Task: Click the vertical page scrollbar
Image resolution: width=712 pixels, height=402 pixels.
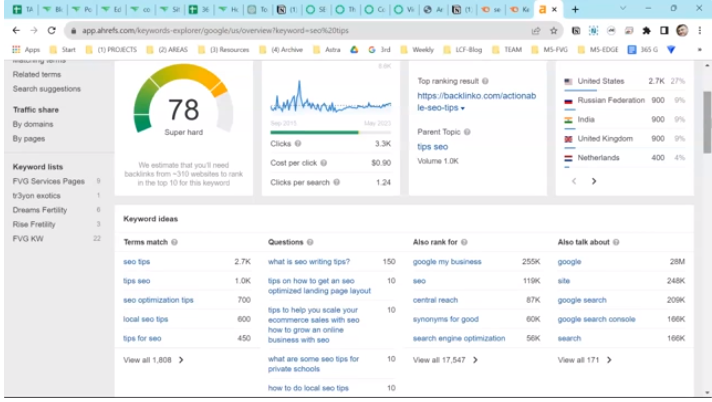Action: (707, 123)
